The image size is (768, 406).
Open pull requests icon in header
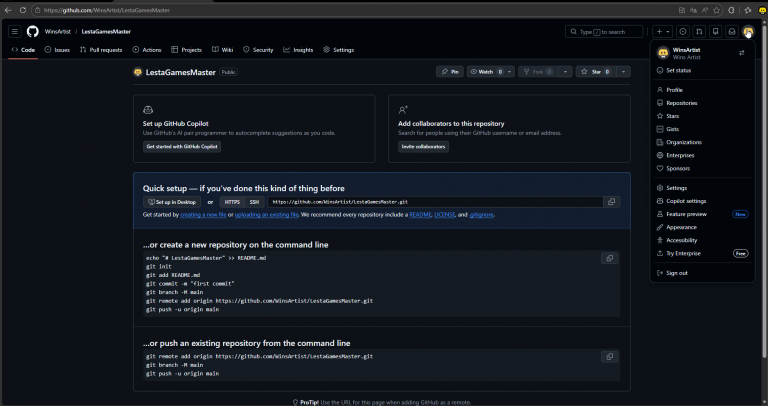(699, 31)
